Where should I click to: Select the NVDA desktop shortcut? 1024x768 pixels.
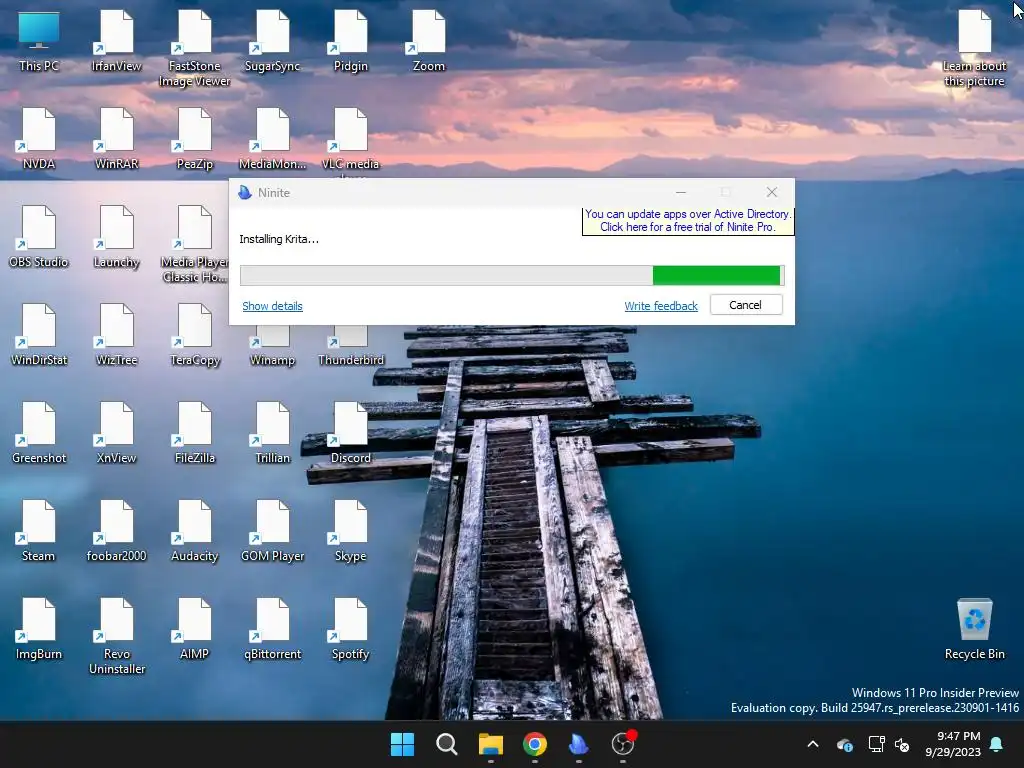coord(39,138)
